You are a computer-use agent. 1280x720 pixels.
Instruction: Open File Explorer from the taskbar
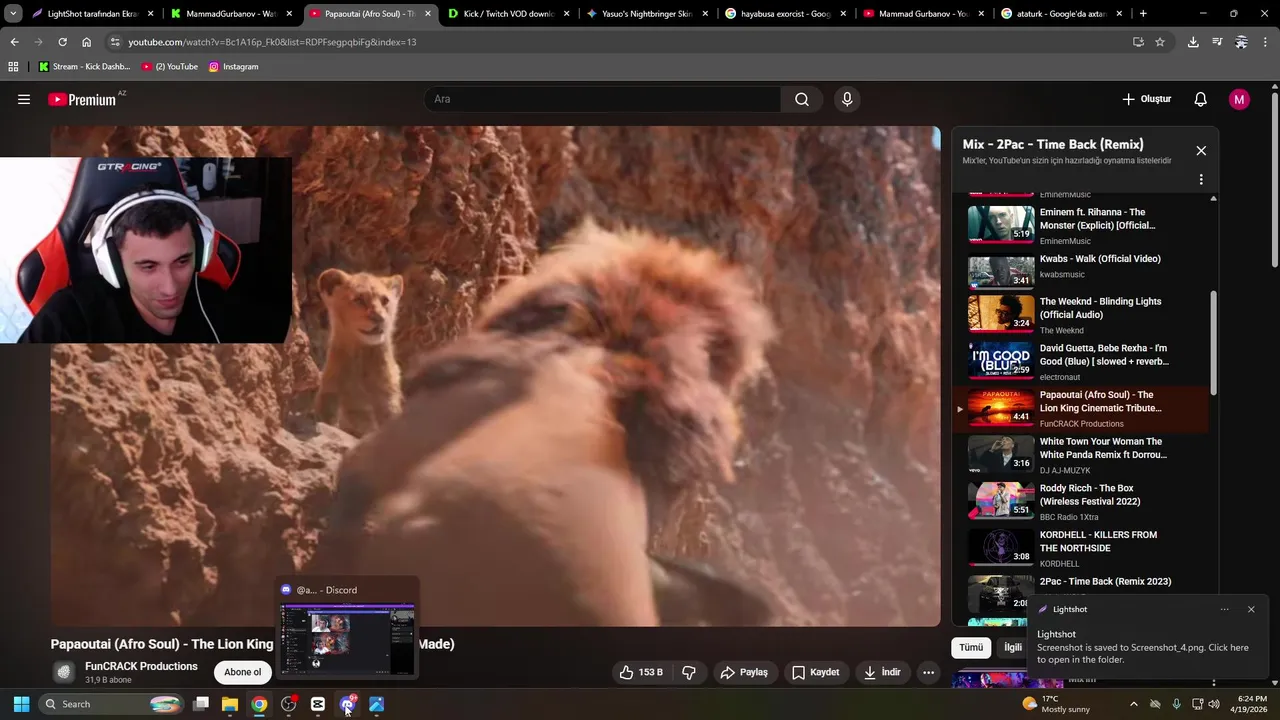[229, 704]
